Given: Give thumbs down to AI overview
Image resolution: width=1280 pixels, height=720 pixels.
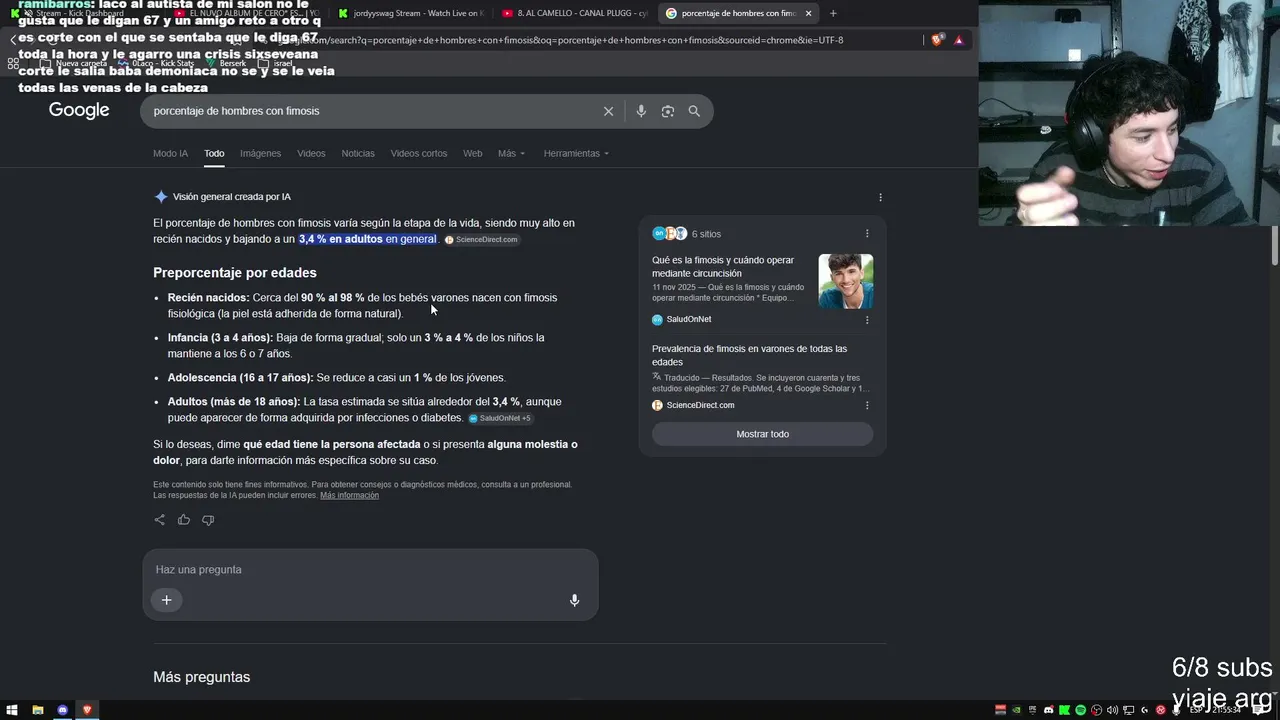Looking at the screenshot, I should click(x=208, y=520).
